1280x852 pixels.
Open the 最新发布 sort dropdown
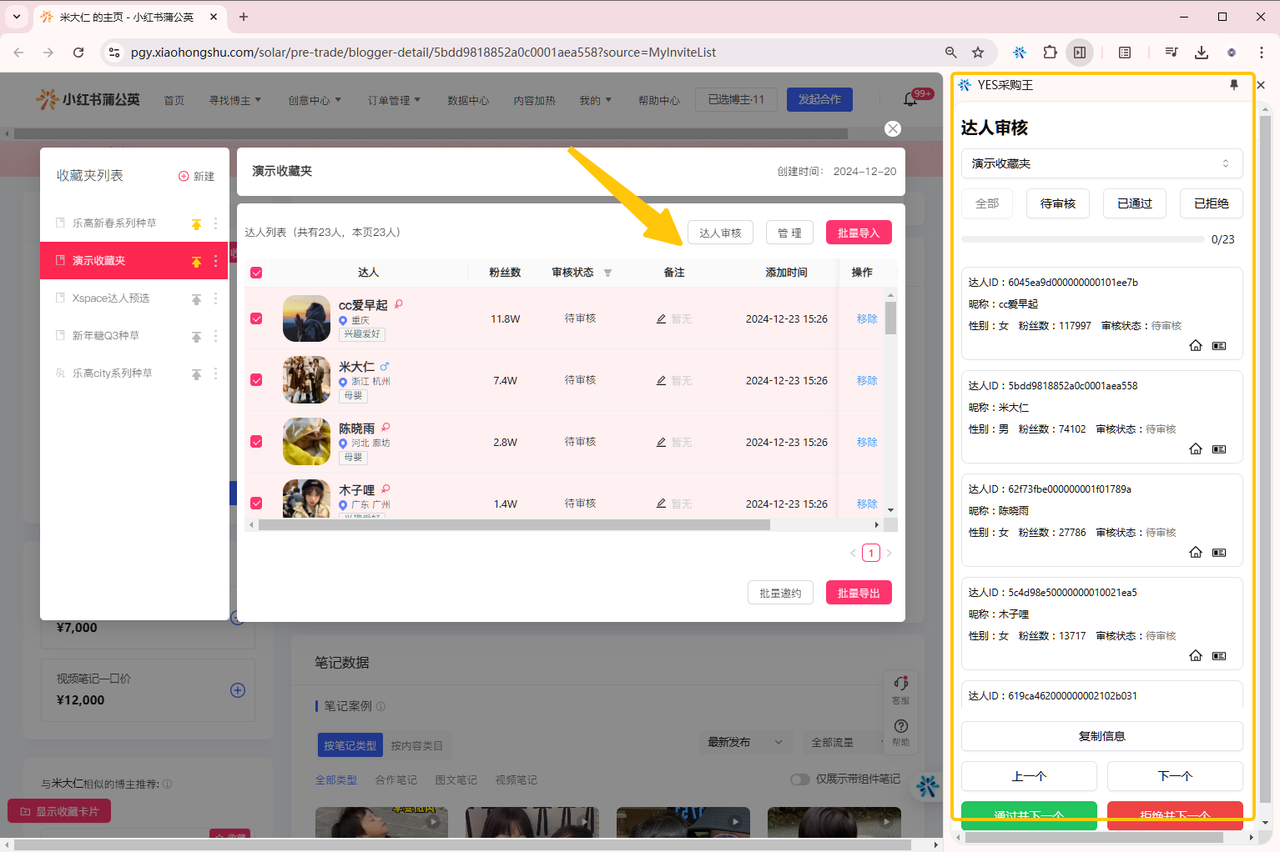745,742
